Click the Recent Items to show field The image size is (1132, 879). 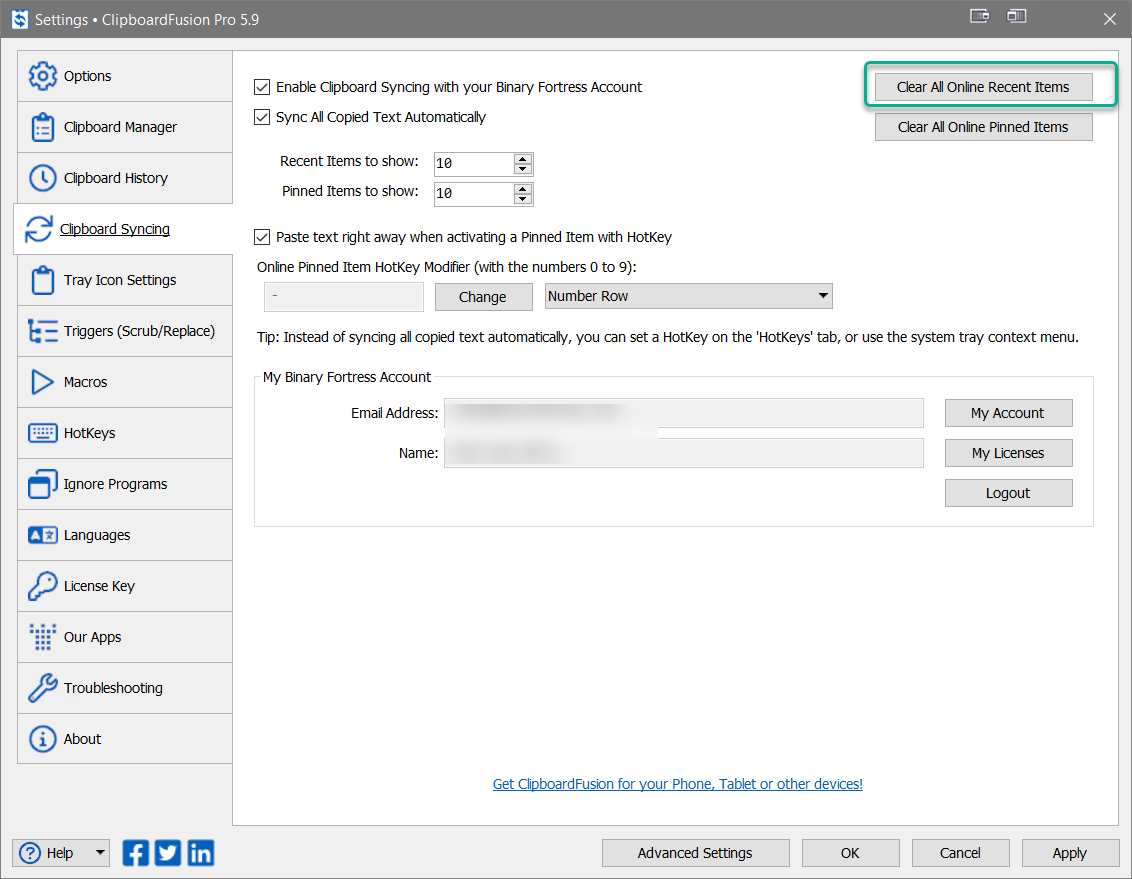474,164
